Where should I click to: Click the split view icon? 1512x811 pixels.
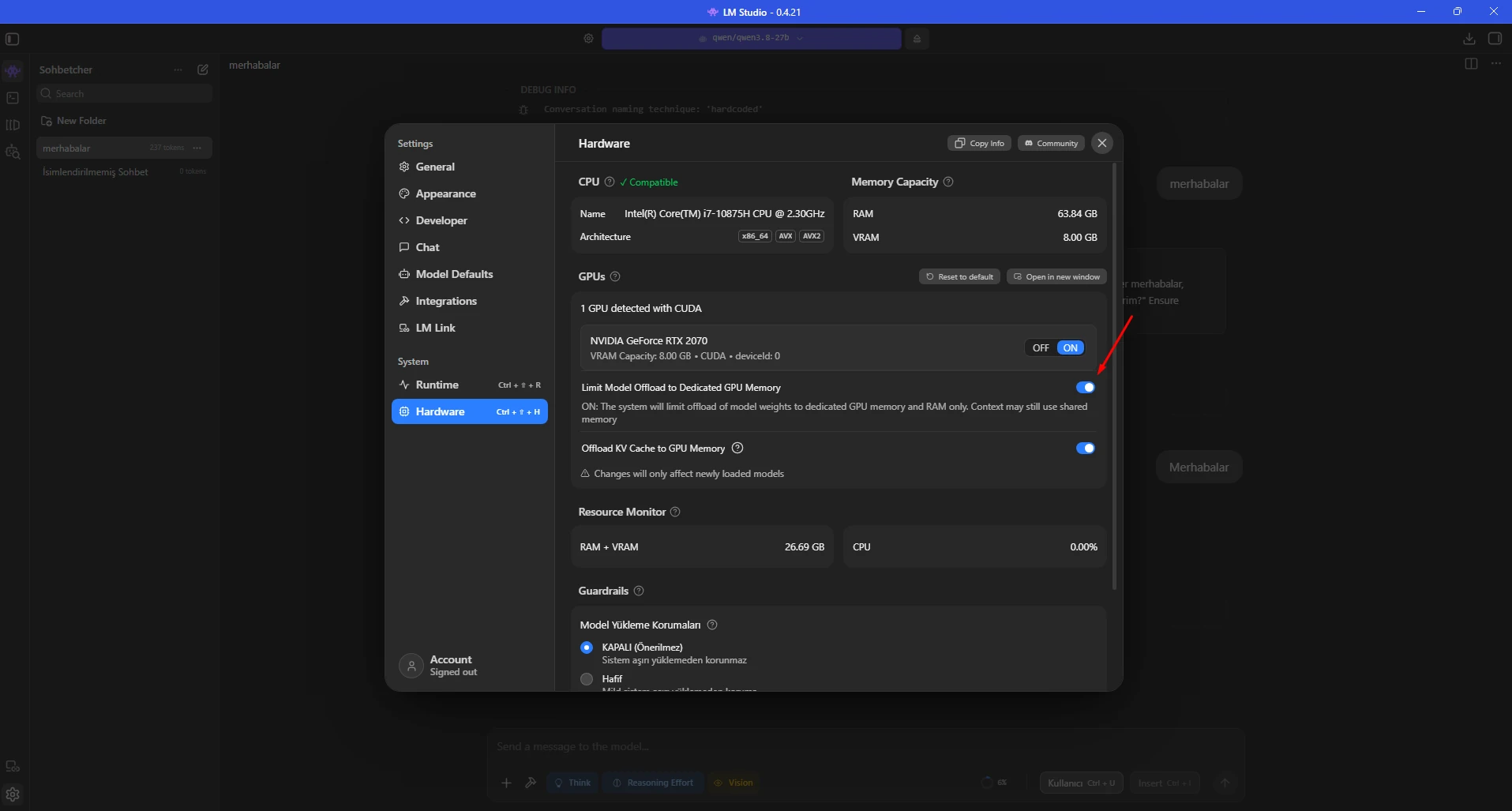1471,63
